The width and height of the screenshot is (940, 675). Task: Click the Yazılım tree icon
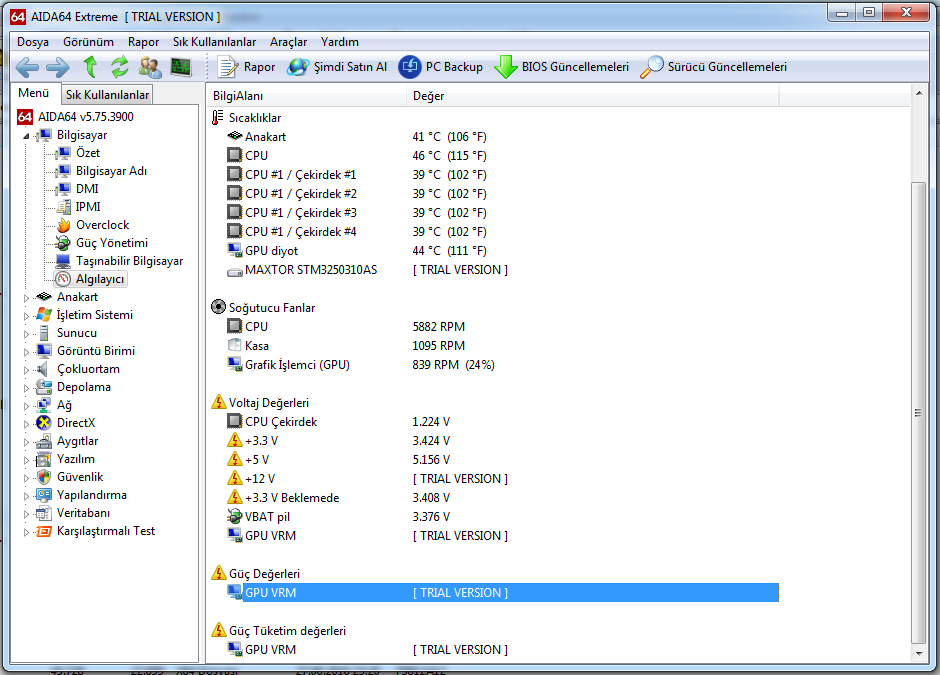(x=44, y=460)
